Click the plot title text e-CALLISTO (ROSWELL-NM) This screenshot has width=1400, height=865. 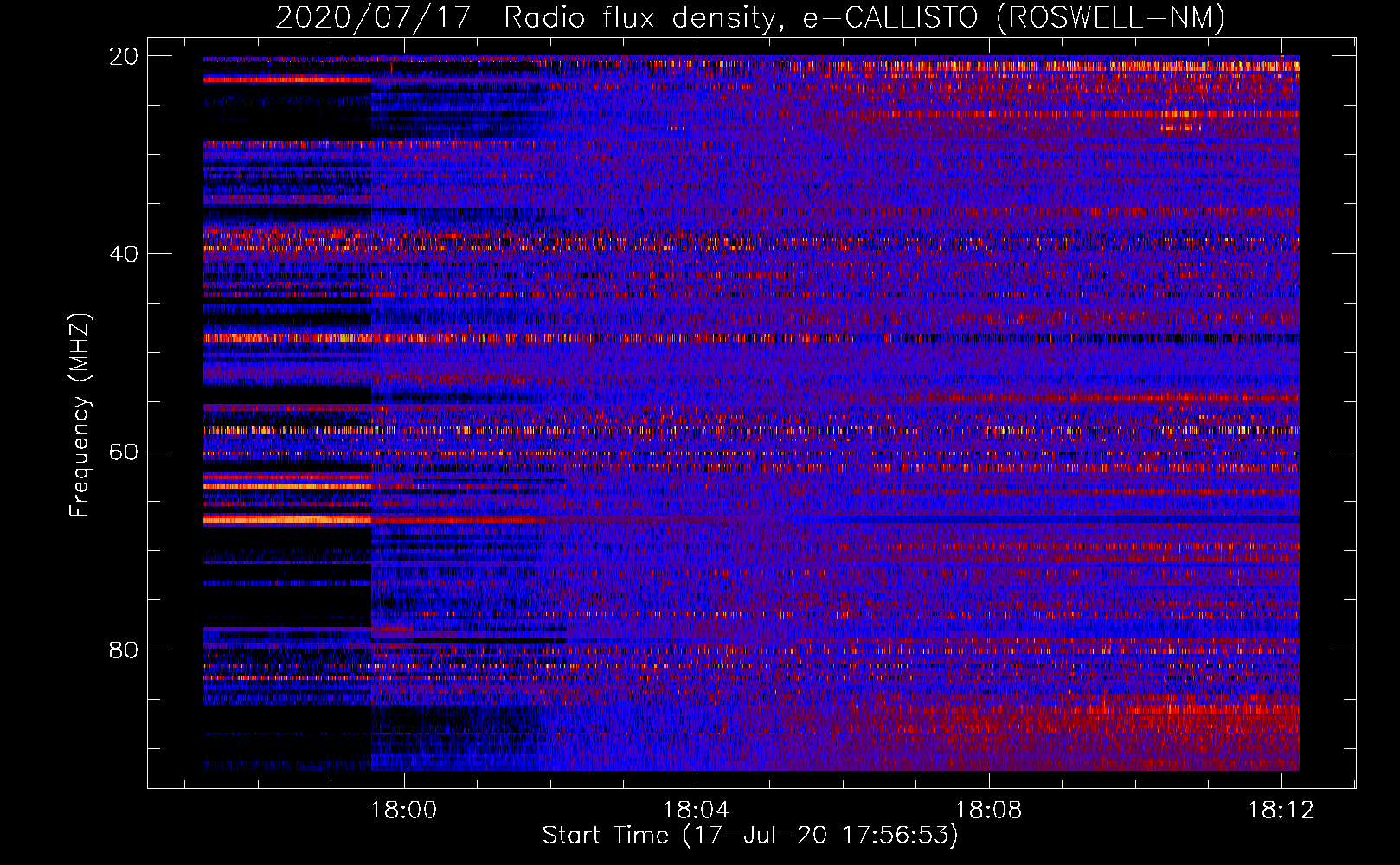(1014, 18)
